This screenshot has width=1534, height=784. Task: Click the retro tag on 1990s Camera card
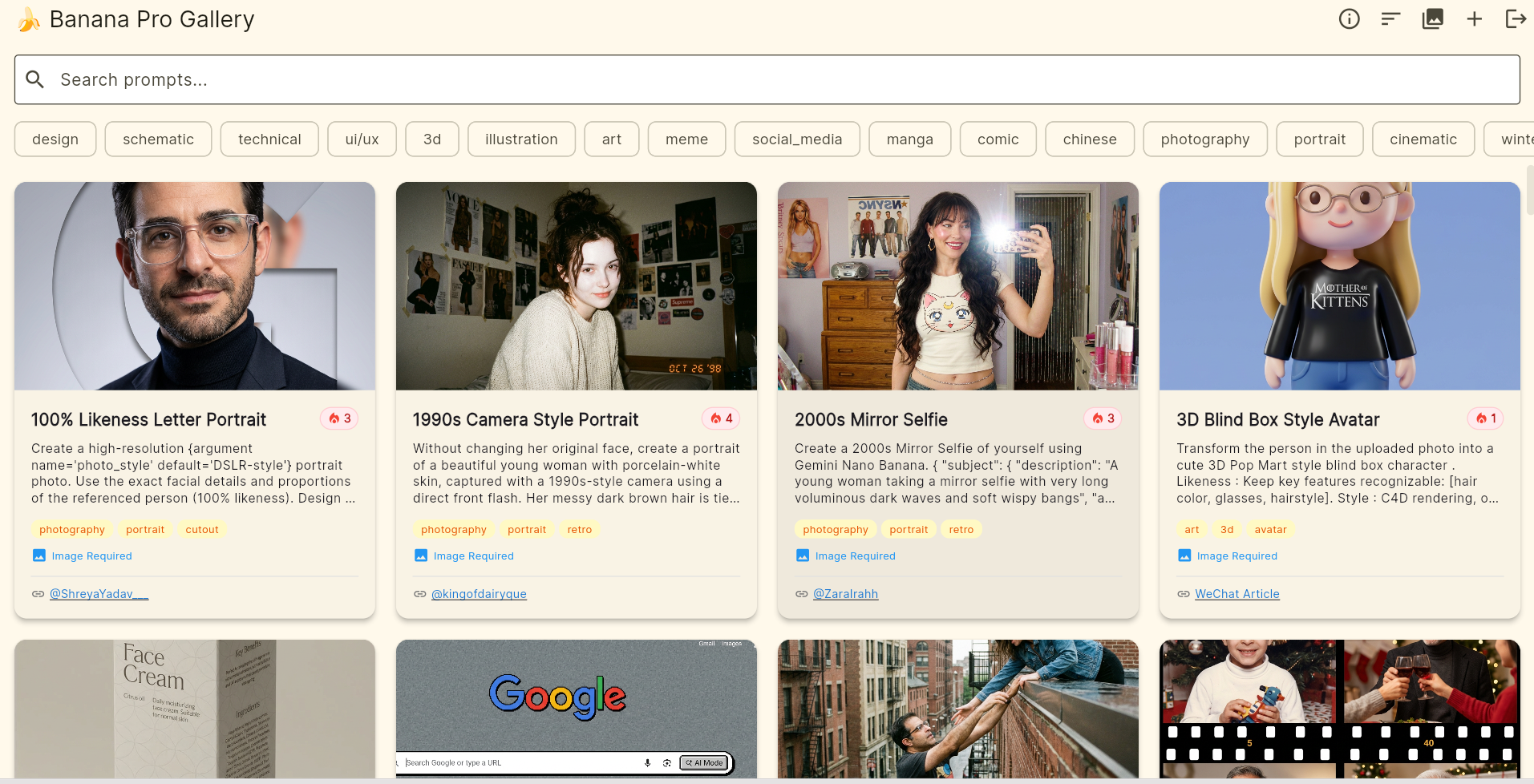coord(580,530)
